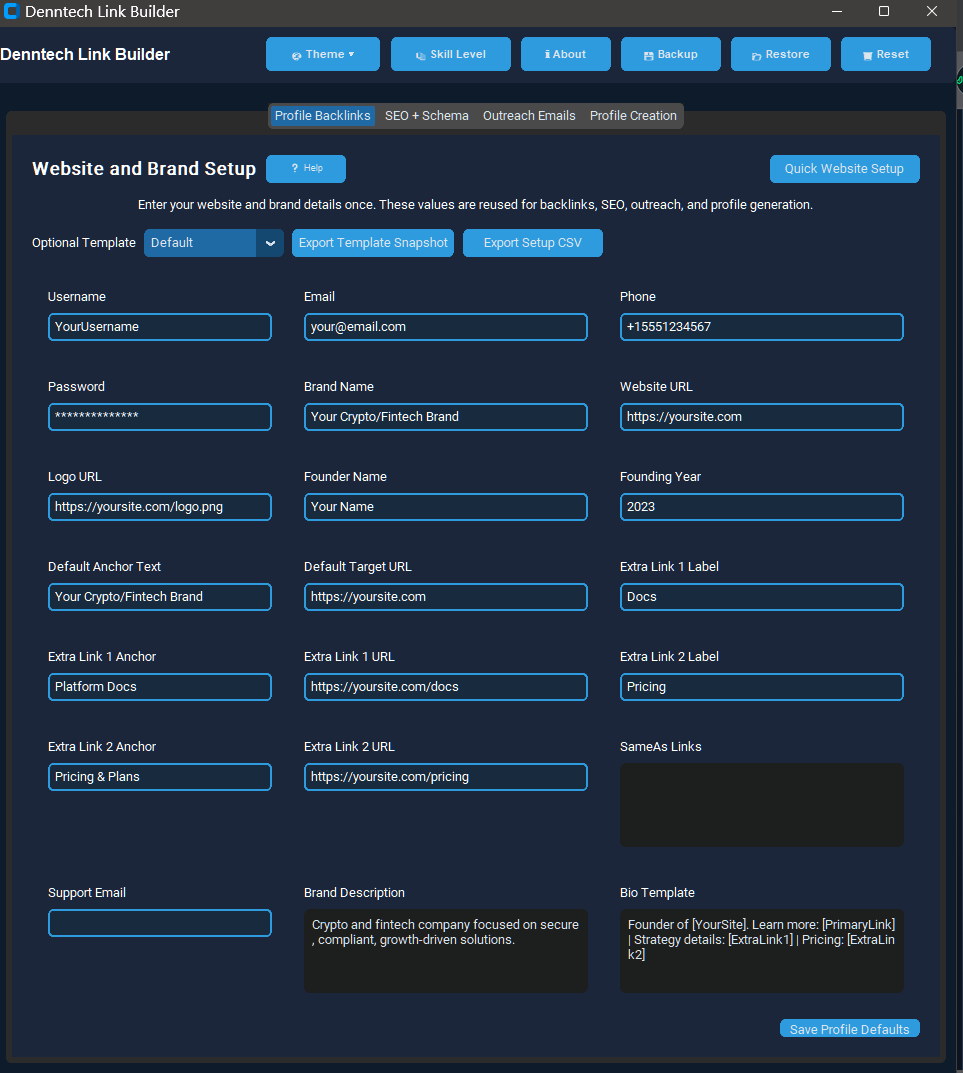Expand the Optional Template dropdown

click(200, 242)
